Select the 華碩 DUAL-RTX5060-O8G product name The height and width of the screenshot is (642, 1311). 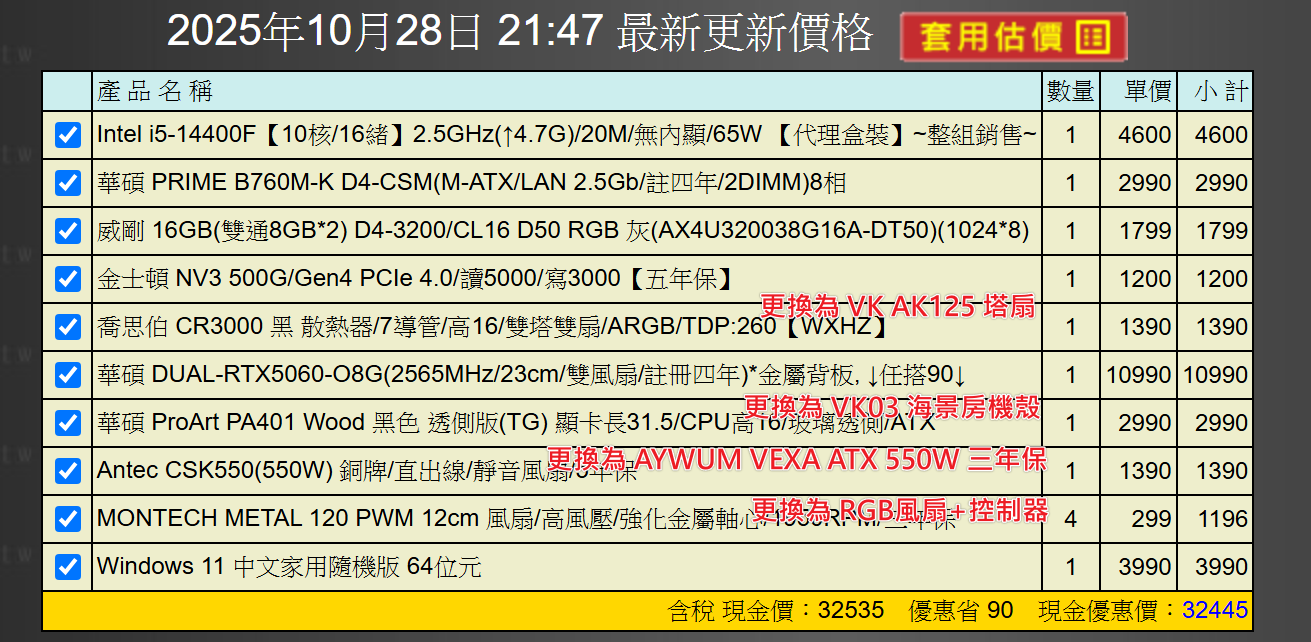click(532, 375)
